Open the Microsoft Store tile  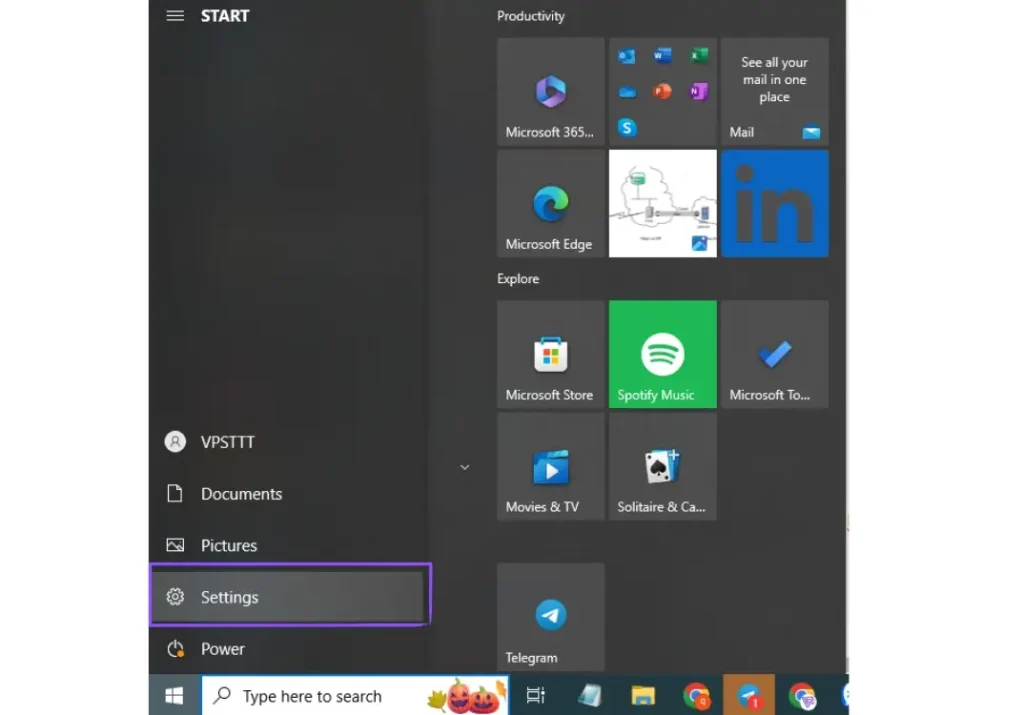click(x=551, y=354)
